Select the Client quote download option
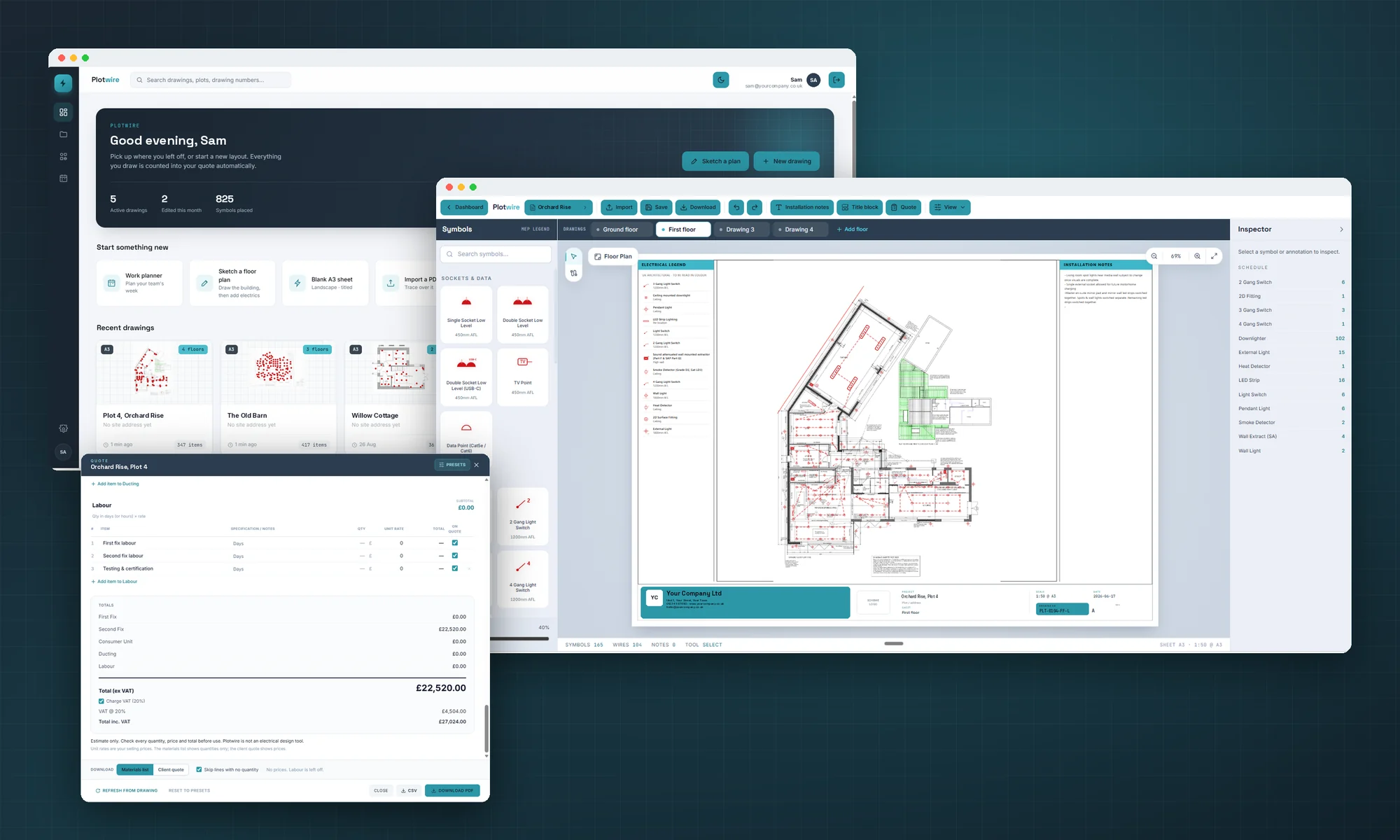The width and height of the screenshot is (1400, 840). [x=171, y=769]
